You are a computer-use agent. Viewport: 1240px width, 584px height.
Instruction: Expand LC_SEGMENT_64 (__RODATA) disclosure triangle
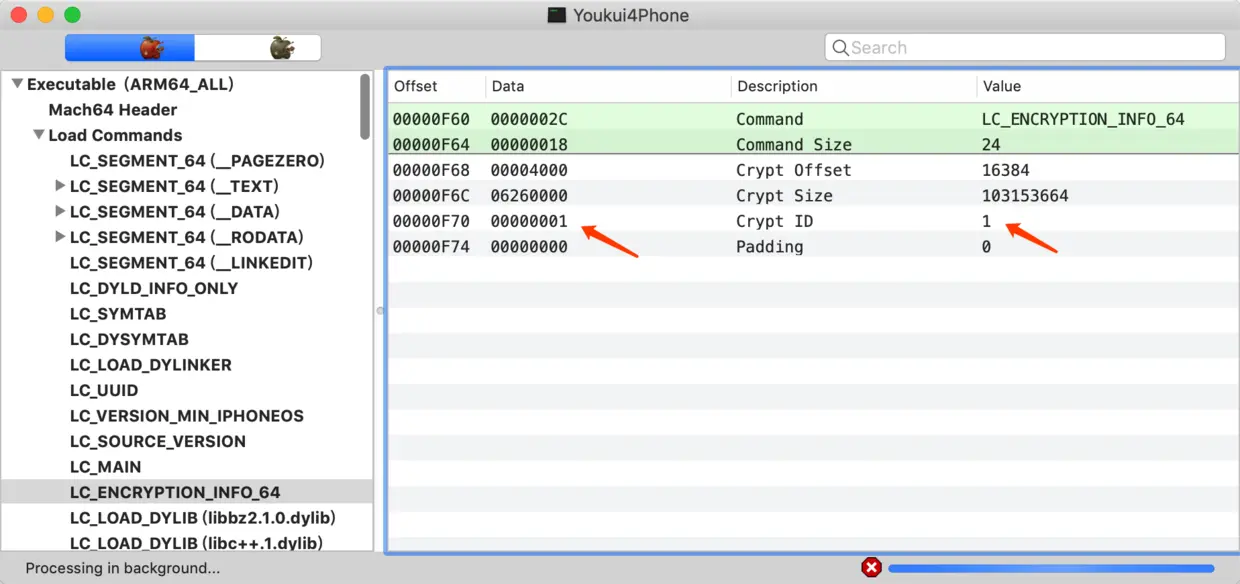pyautogui.click(x=60, y=237)
